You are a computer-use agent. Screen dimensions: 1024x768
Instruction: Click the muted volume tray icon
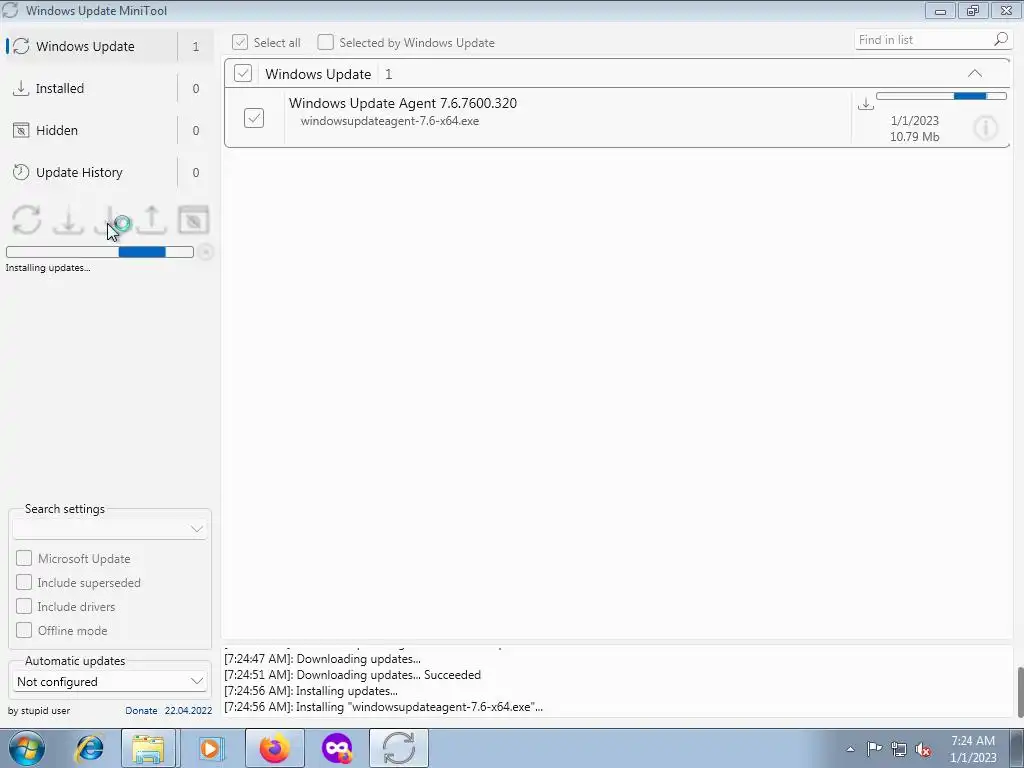[923, 749]
